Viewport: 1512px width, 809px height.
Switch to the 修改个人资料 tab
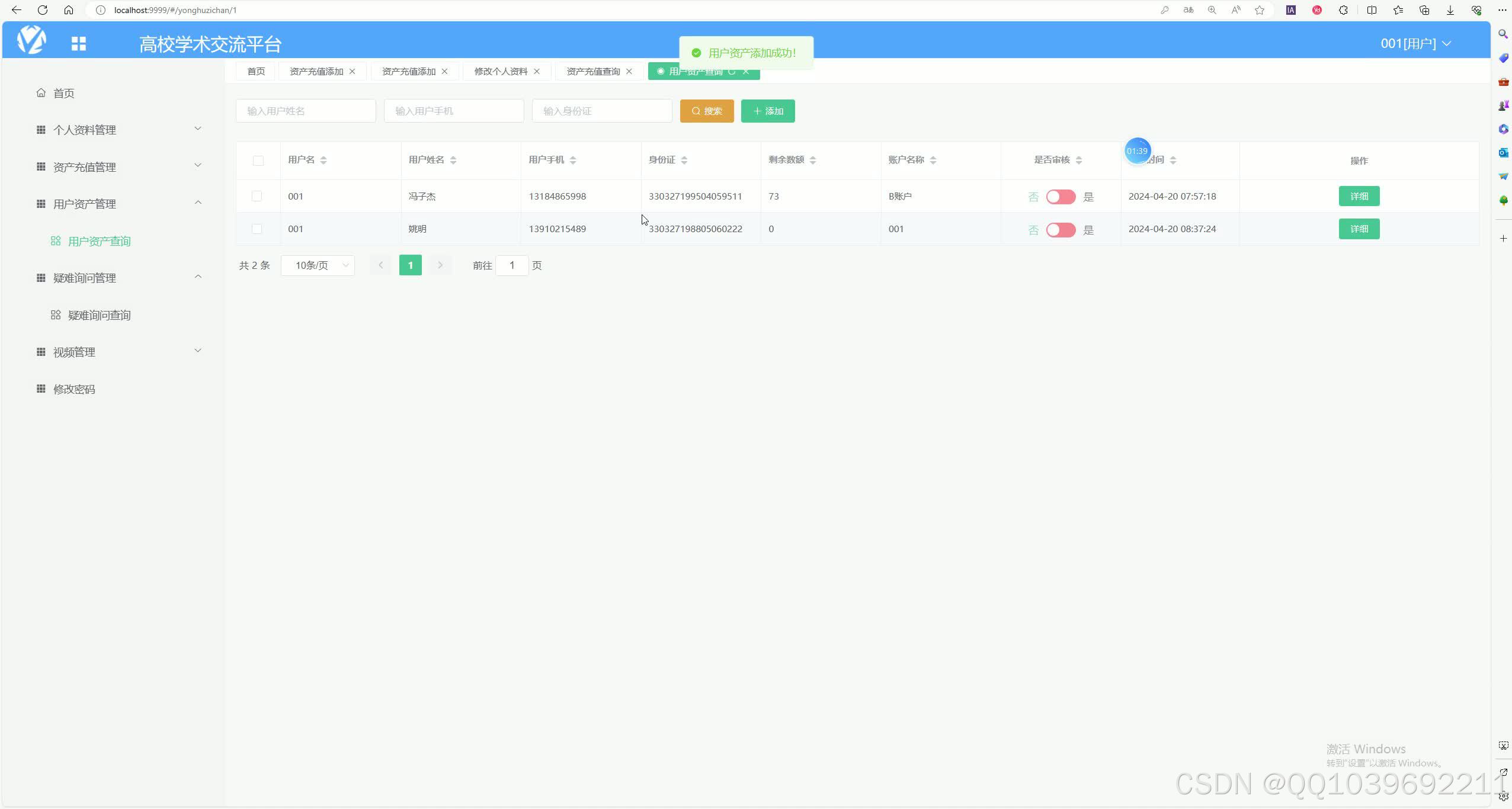[x=501, y=72]
